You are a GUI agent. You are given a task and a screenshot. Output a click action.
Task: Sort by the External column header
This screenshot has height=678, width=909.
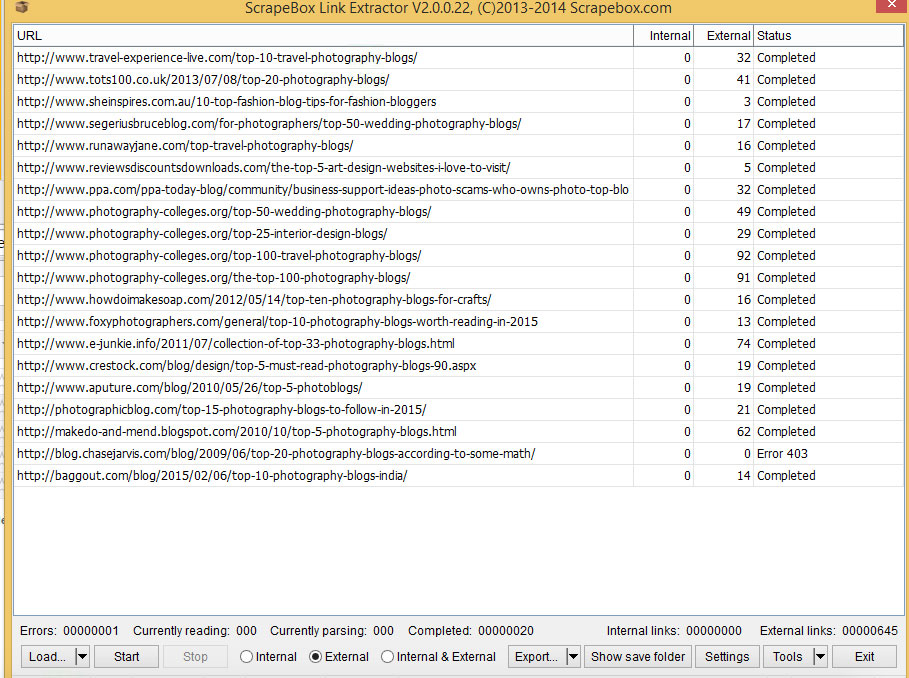click(x=724, y=36)
